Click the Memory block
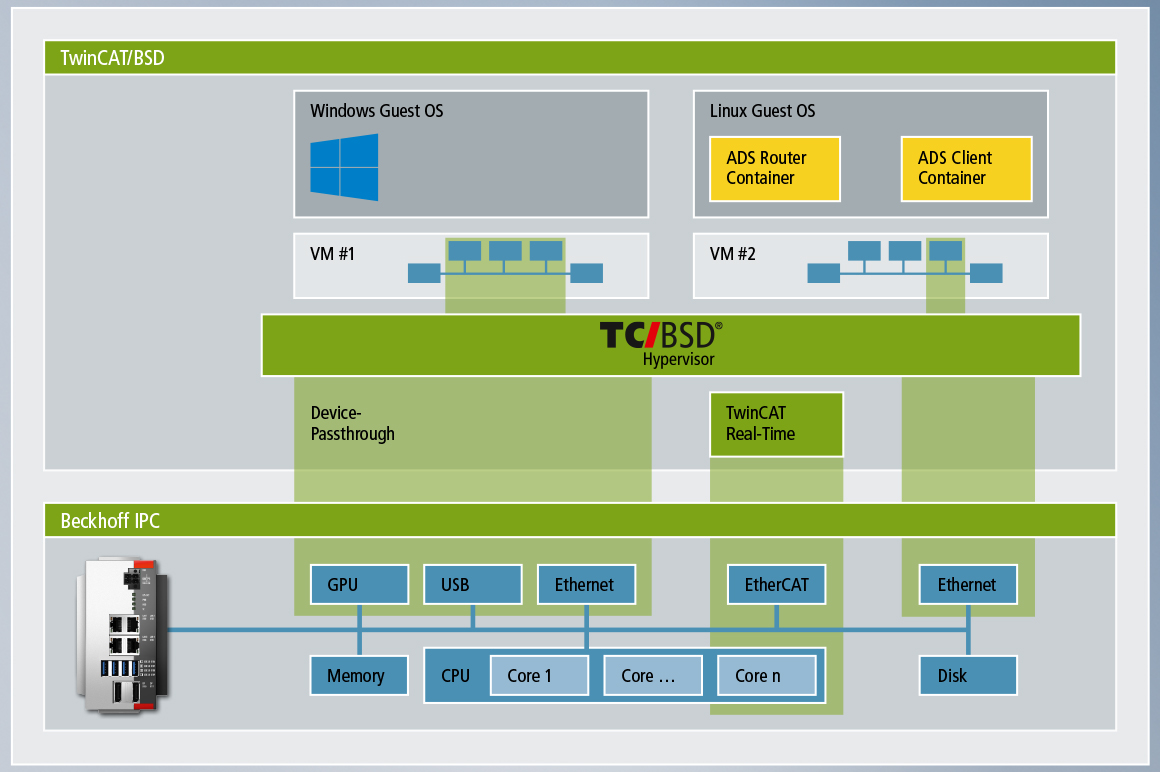This screenshot has width=1160, height=772. 359,675
